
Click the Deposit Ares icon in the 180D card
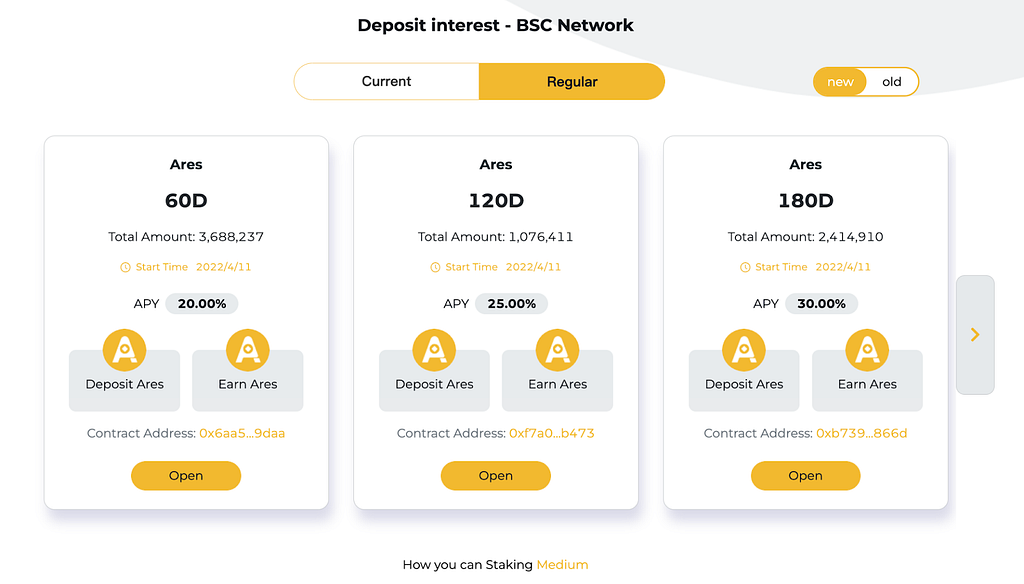coord(744,350)
